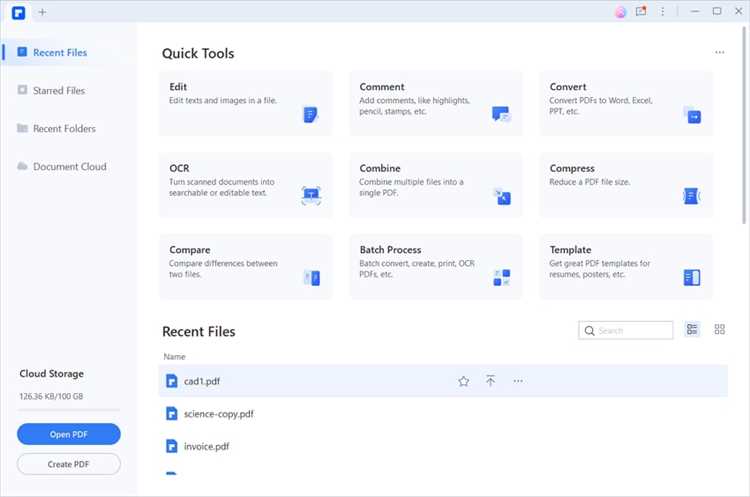Select the Batch Process card heading
The image size is (750, 497).
click(x=390, y=250)
